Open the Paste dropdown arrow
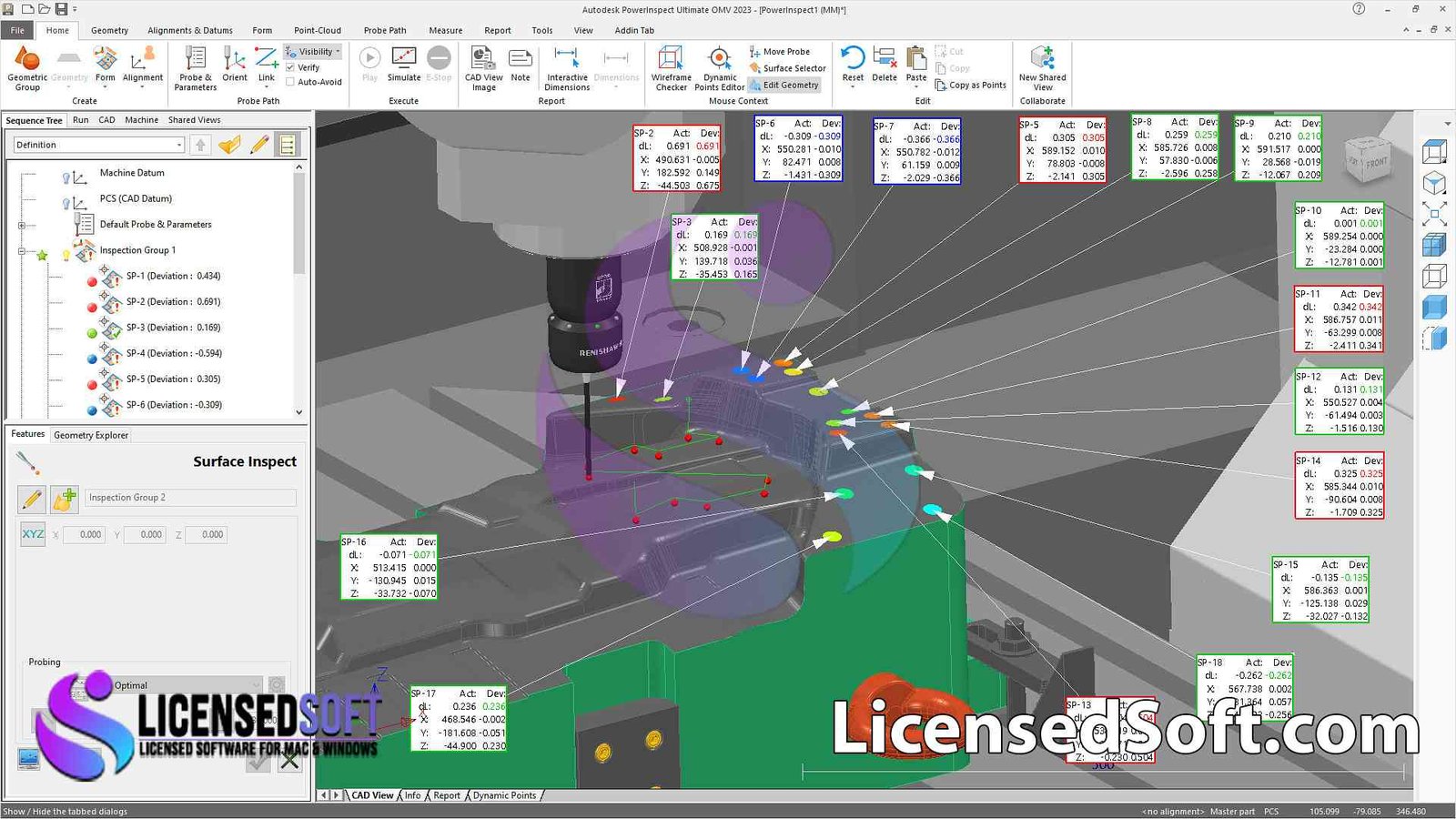Screen dimensions: 1456x819 point(916,86)
